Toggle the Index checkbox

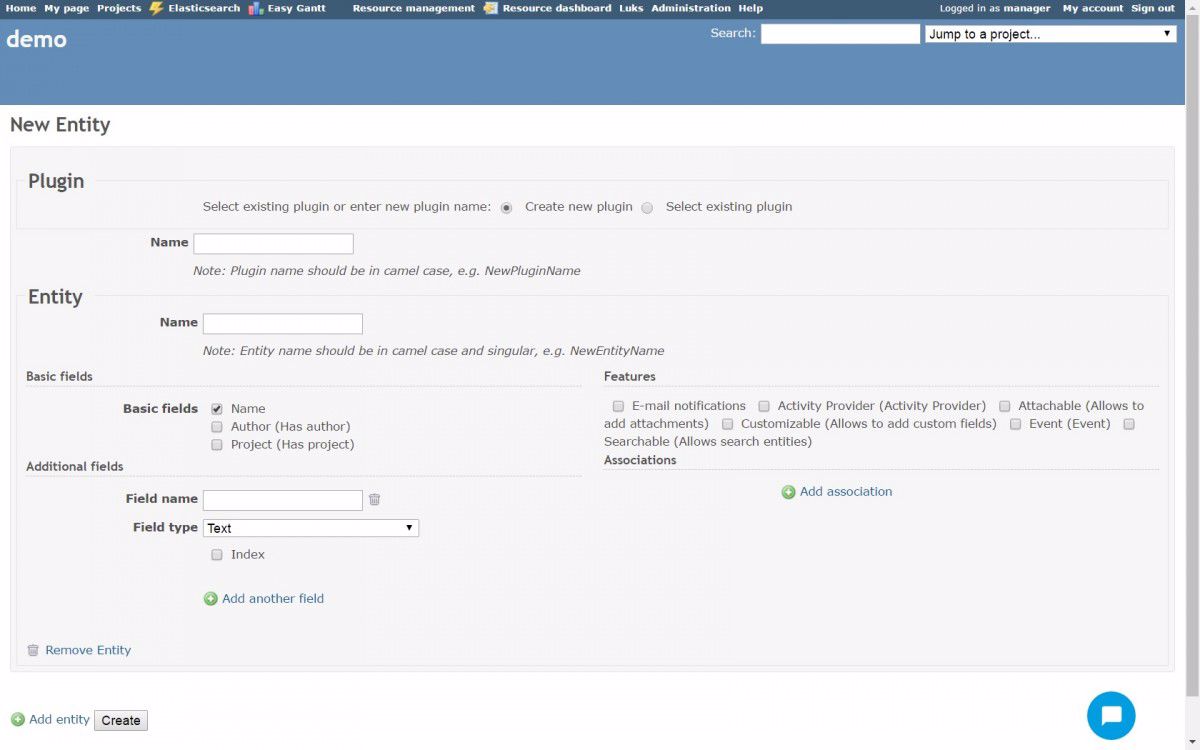pyautogui.click(x=217, y=555)
